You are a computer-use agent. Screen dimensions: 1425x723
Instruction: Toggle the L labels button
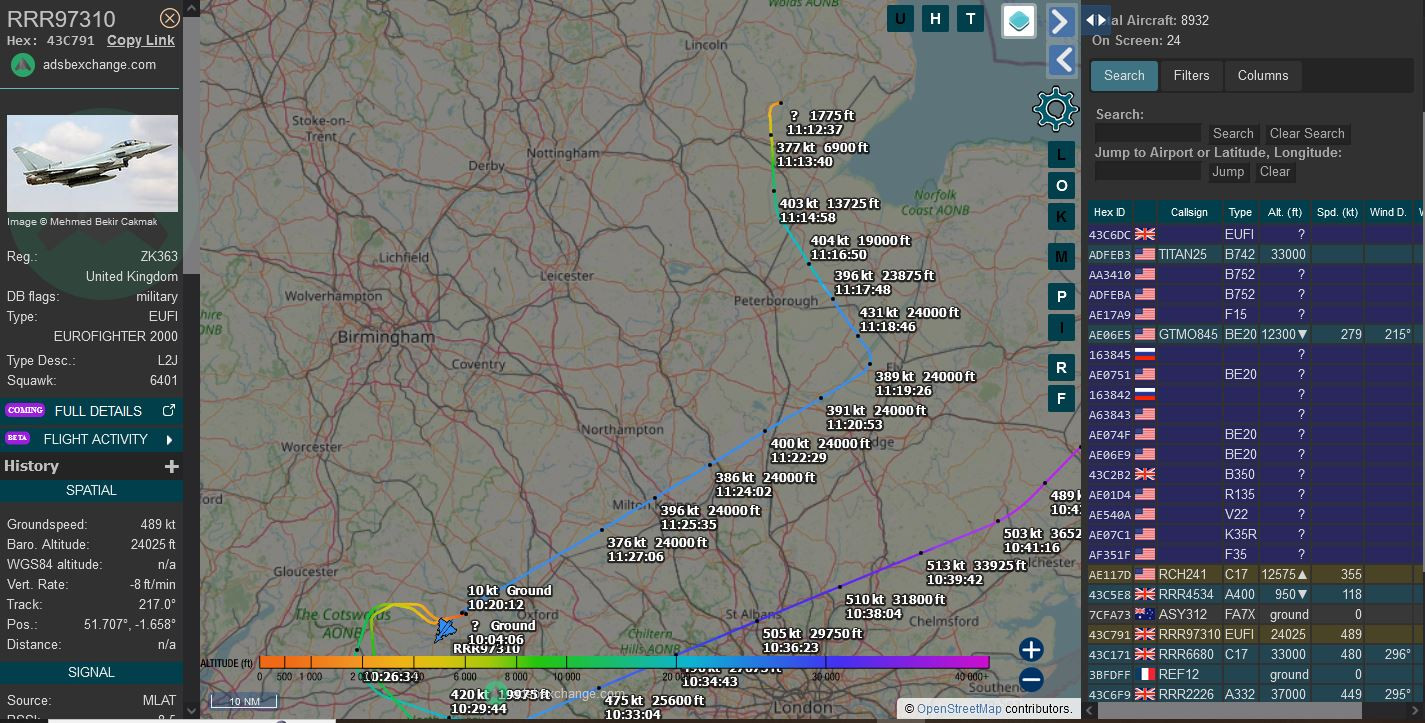(x=1061, y=154)
